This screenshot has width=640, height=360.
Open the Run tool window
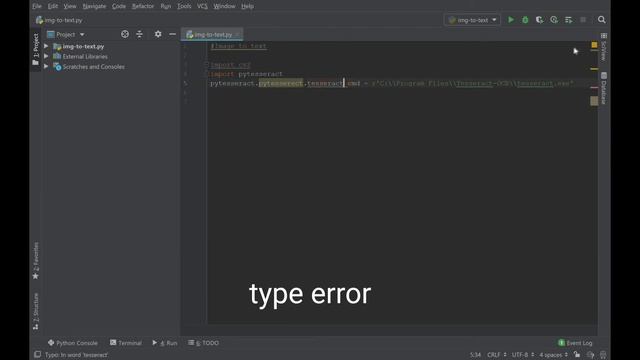(165, 343)
